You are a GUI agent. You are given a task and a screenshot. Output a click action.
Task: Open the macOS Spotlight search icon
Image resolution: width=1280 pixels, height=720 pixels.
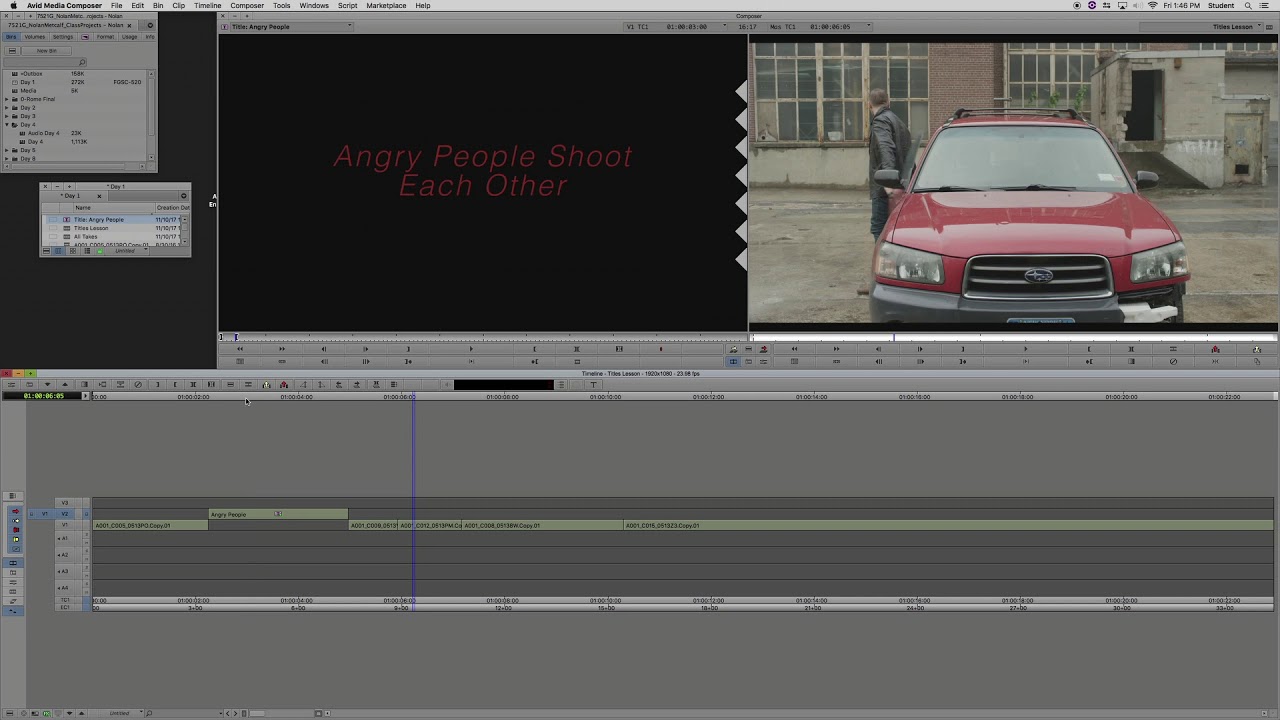click(1250, 6)
